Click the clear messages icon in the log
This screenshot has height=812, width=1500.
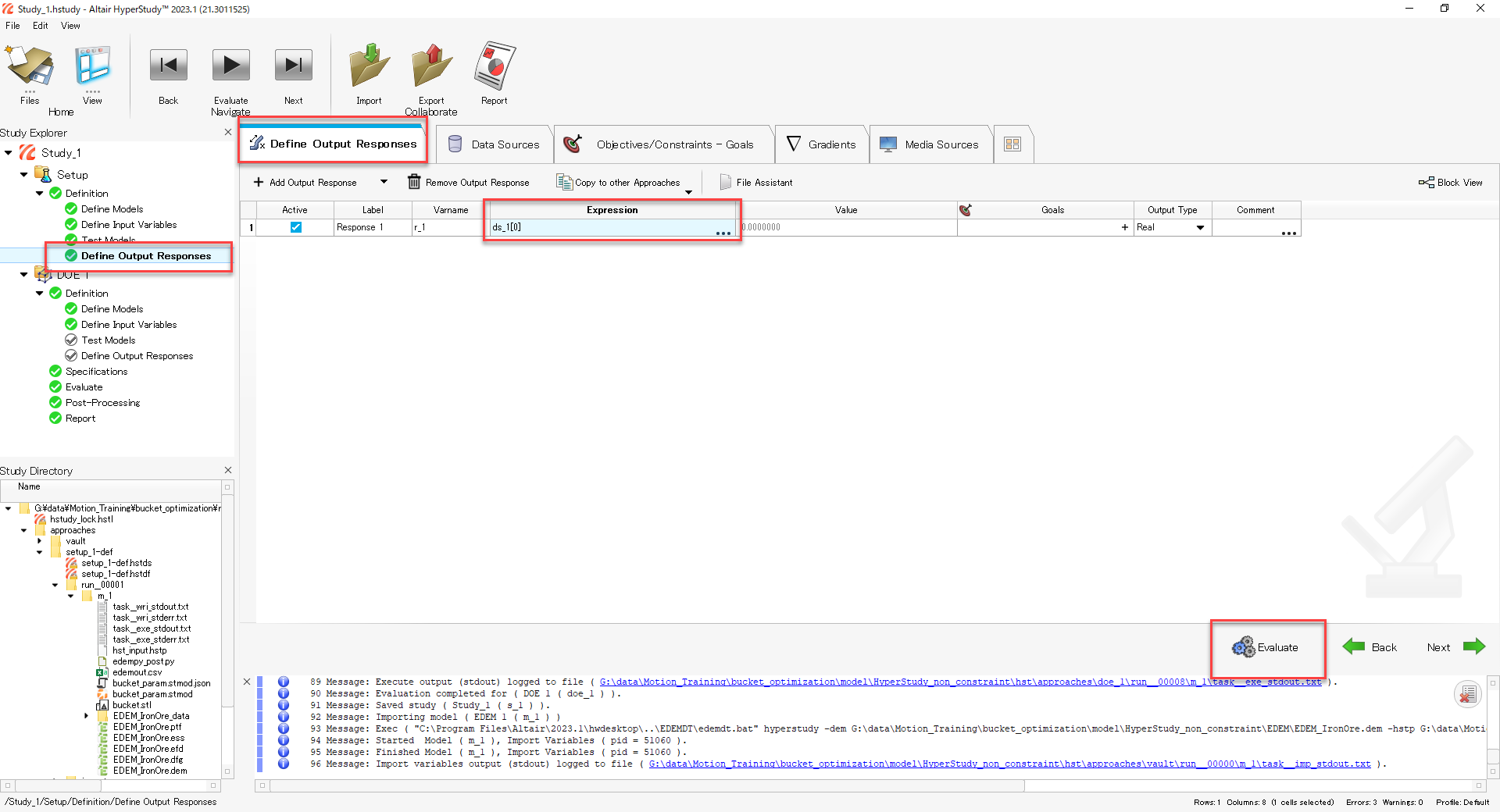(1468, 693)
